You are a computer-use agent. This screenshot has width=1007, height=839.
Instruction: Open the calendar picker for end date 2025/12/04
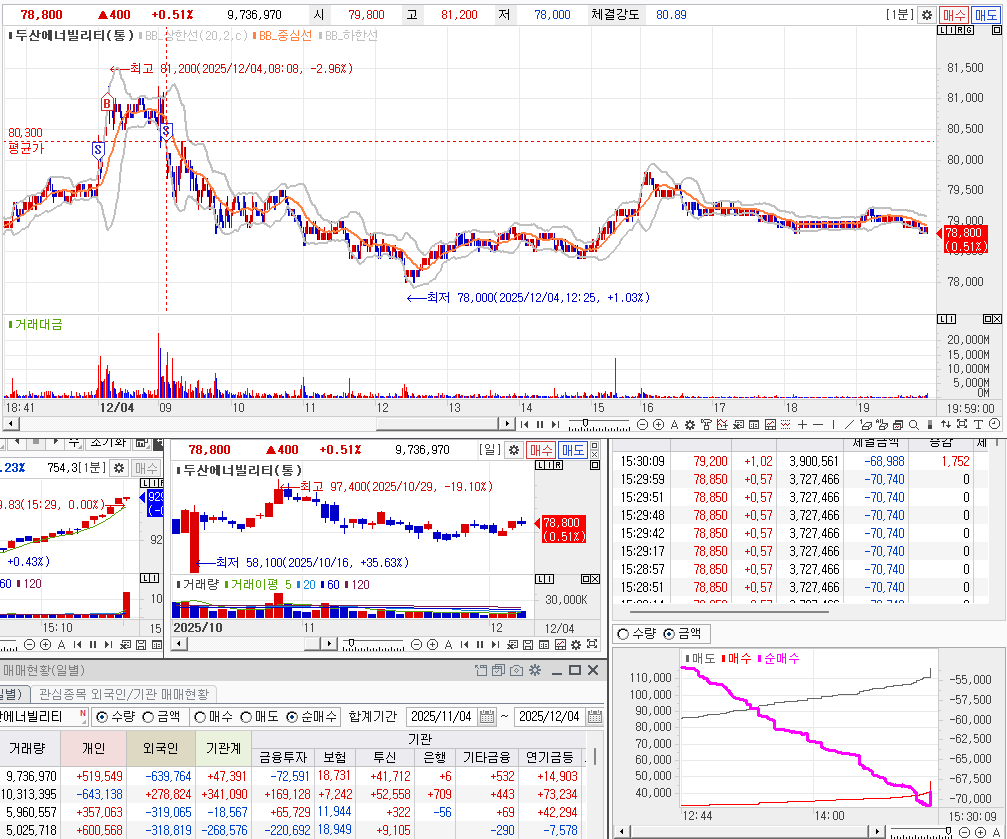(595, 717)
